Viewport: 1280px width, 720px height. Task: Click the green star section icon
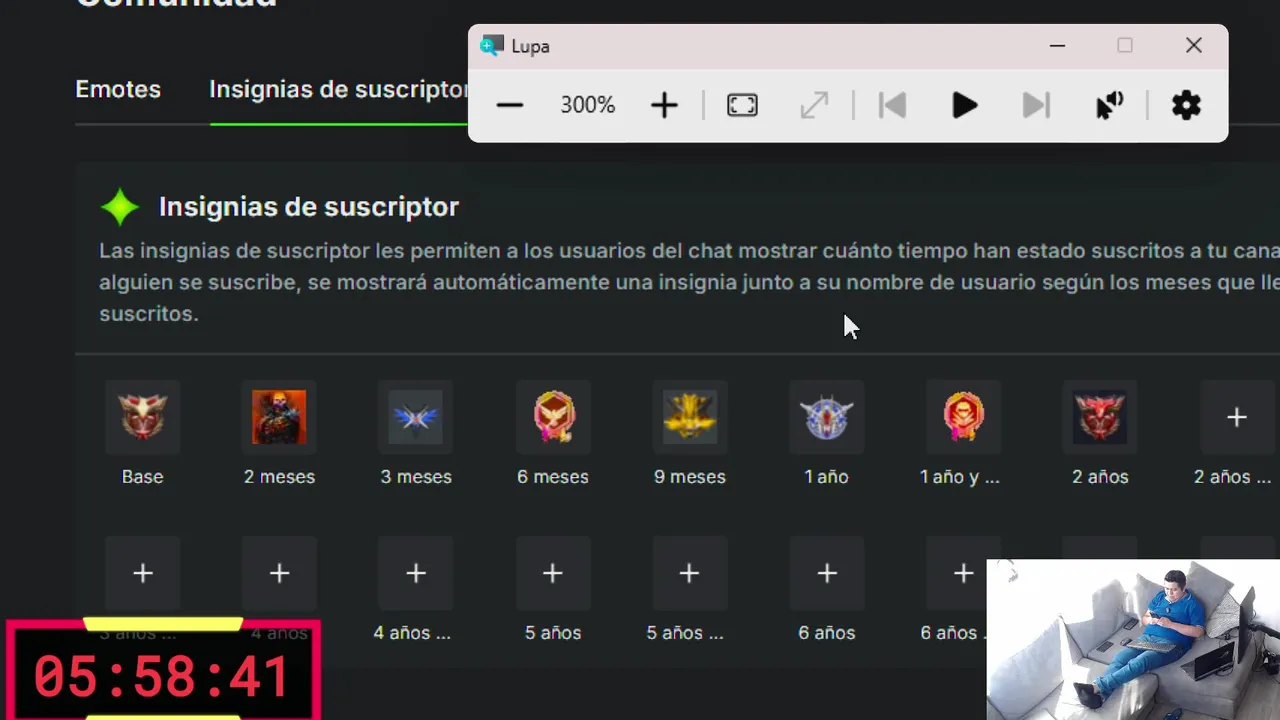[x=120, y=207]
